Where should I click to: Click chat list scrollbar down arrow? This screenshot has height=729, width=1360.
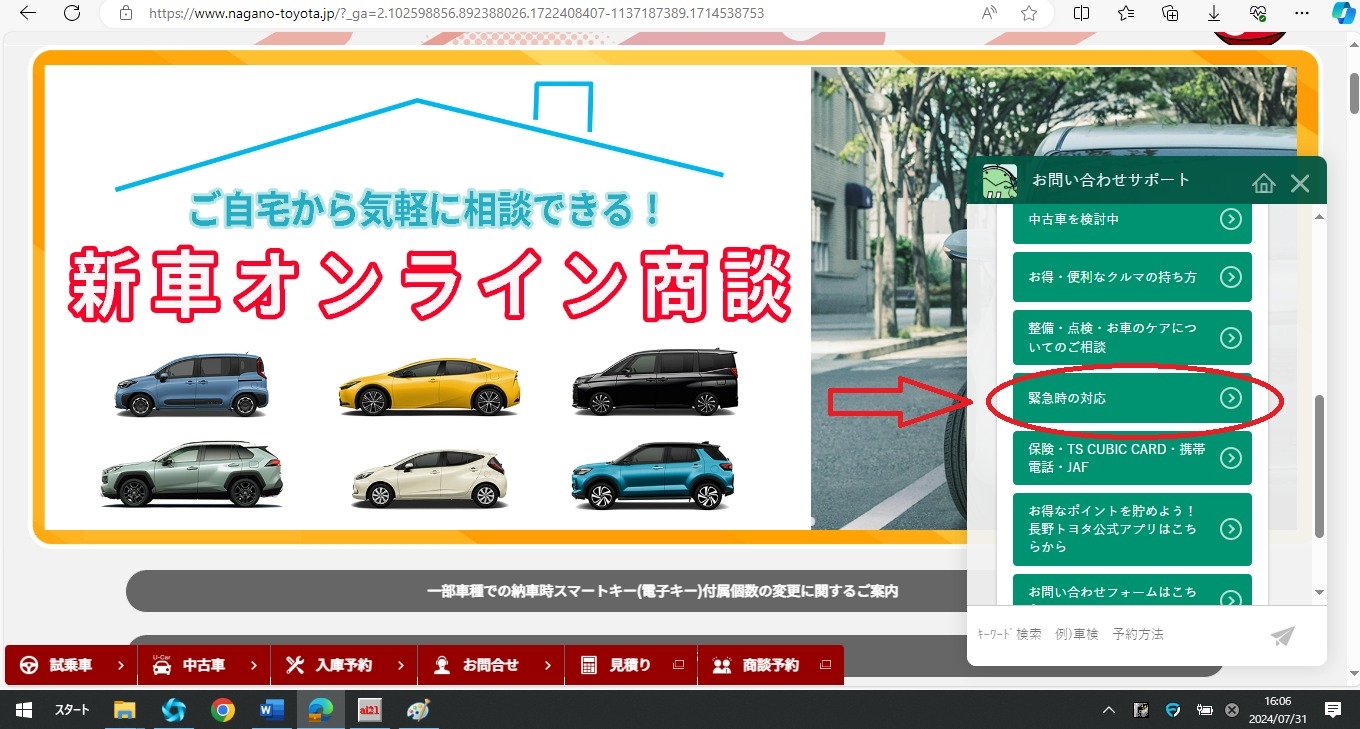1319,593
